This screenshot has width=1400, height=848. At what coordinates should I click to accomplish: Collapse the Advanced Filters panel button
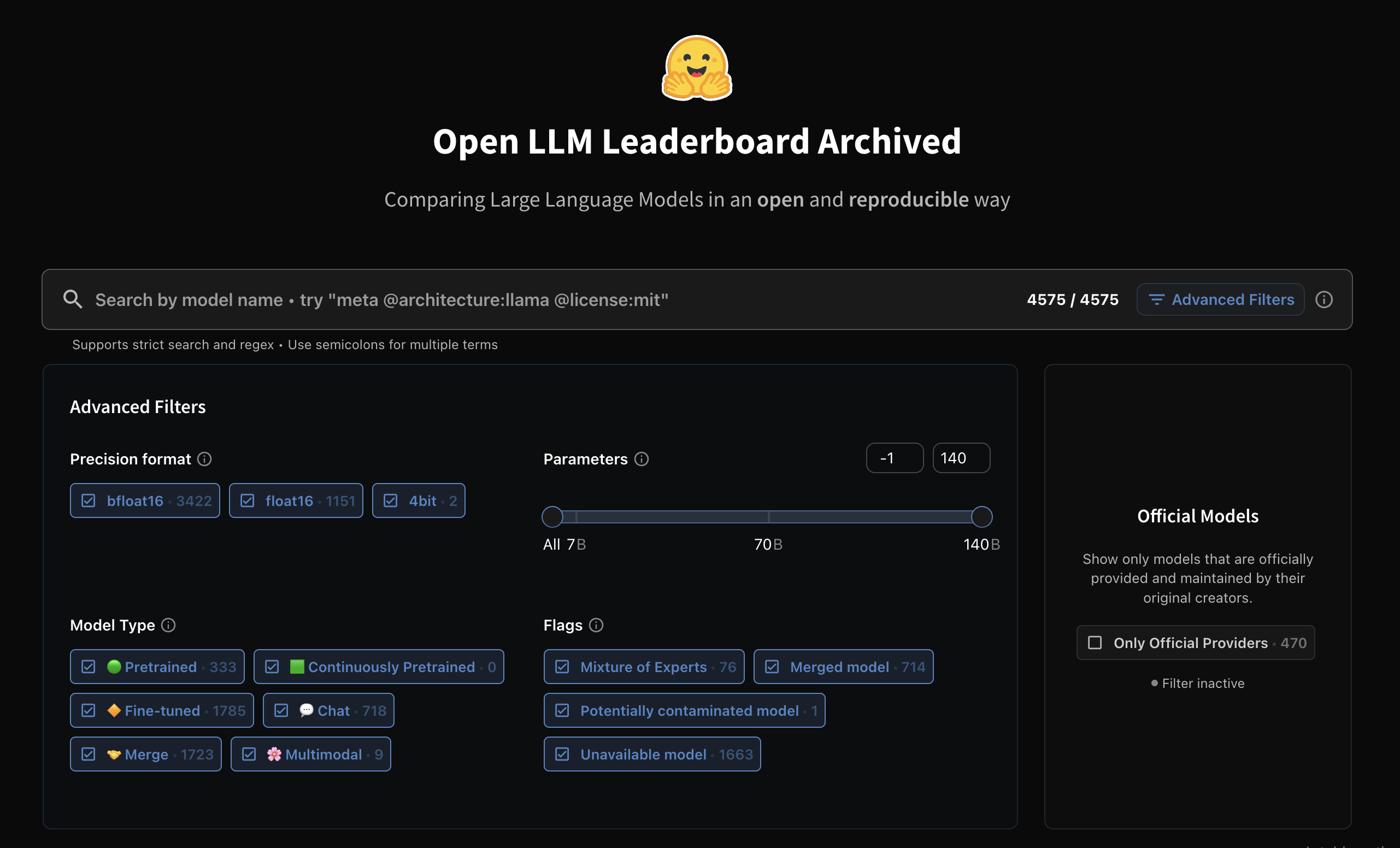(x=1220, y=299)
